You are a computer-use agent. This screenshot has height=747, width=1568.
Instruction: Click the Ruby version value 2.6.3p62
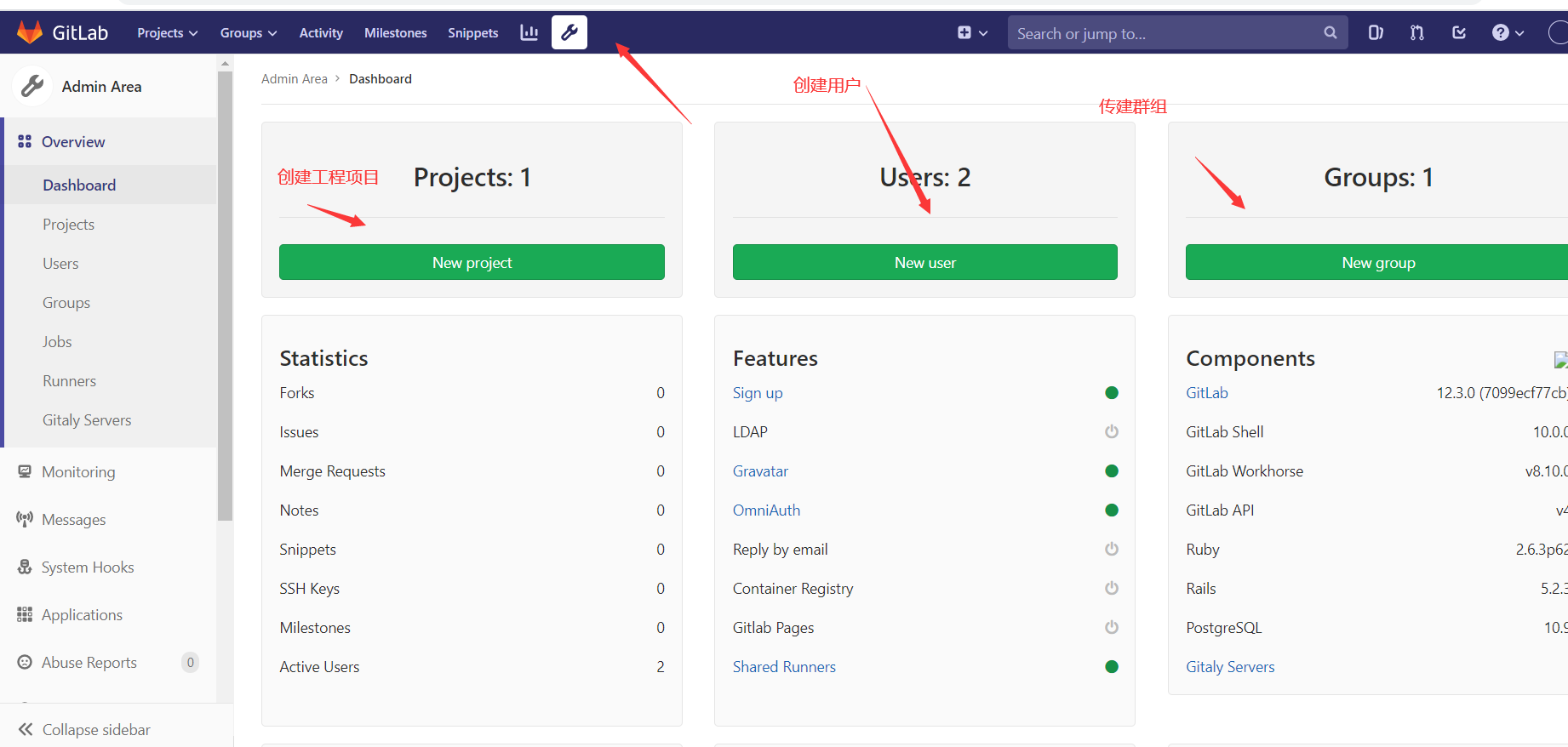pos(1542,549)
